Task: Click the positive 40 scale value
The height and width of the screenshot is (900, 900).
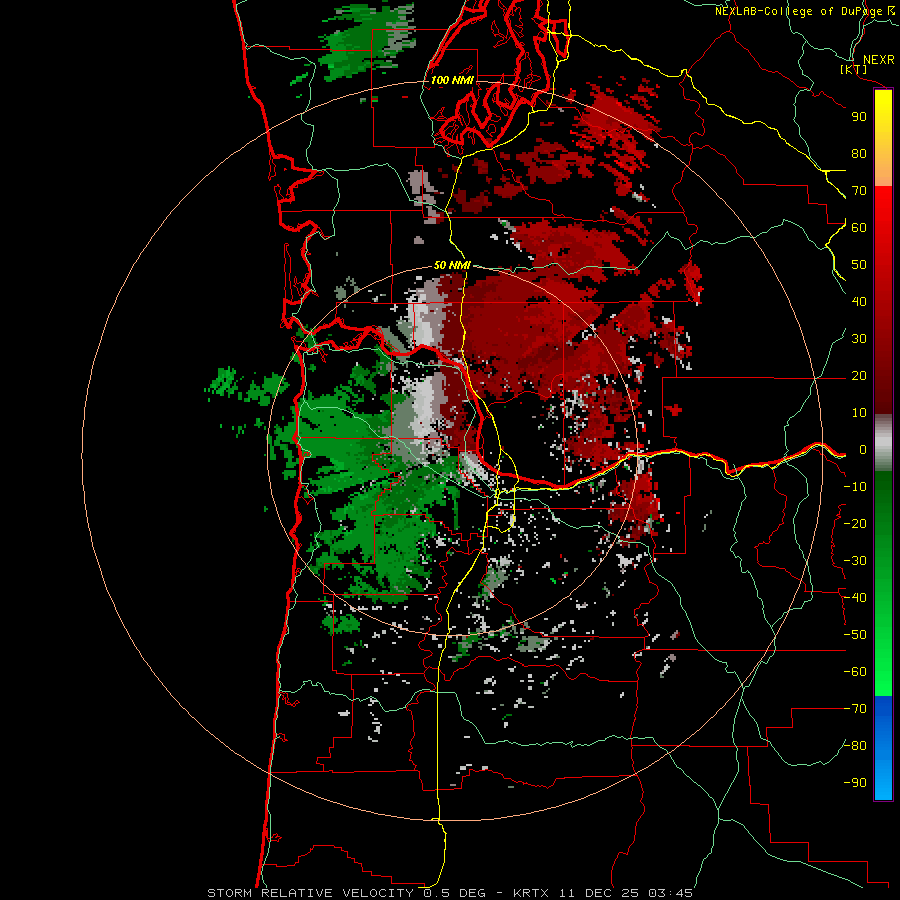Action: click(859, 301)
